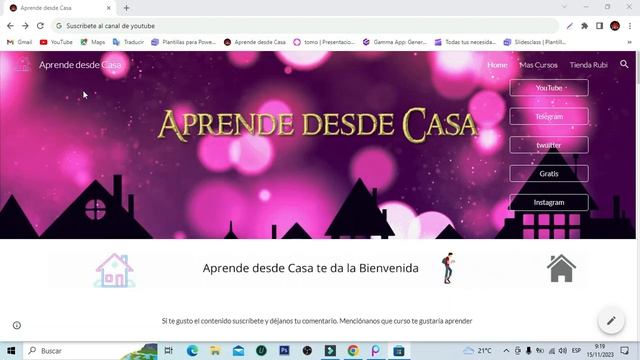Click the YouTube button on banner

pyautogui.click(x=549, y=88)
